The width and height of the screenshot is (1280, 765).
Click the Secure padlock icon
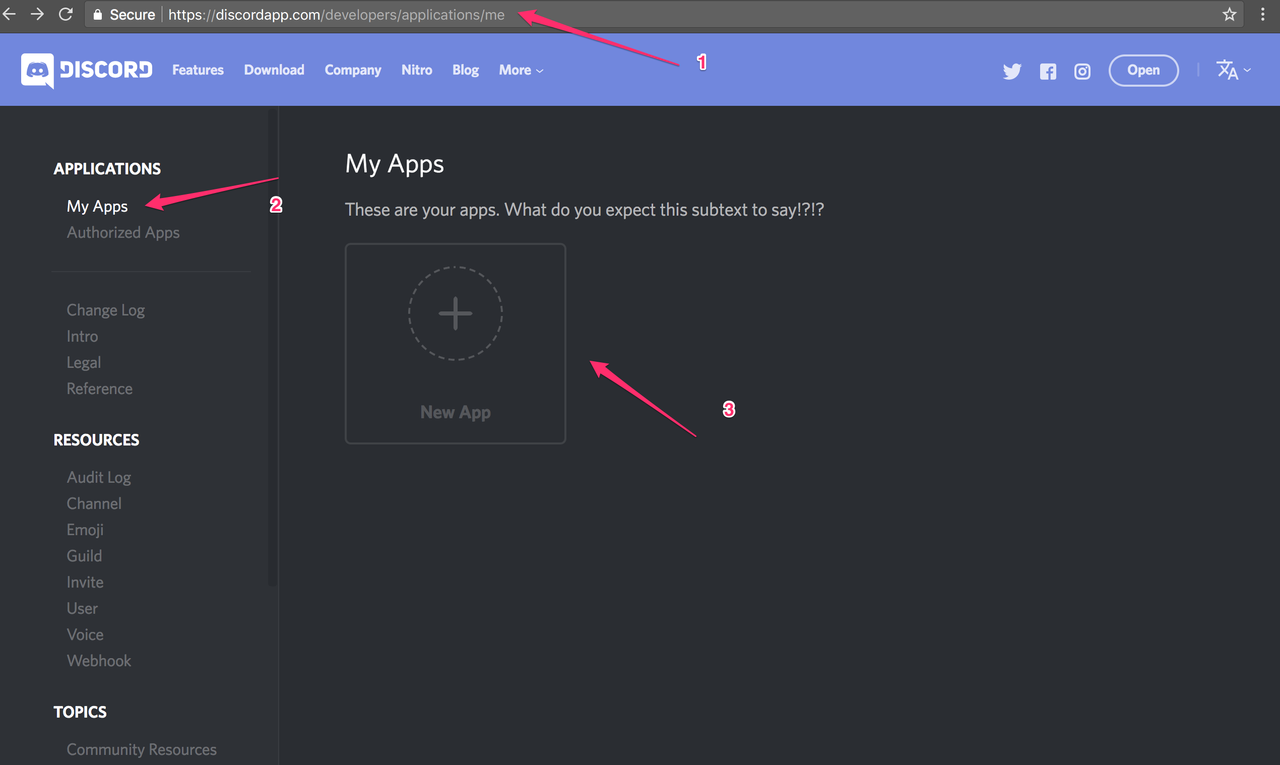[96, 14]
